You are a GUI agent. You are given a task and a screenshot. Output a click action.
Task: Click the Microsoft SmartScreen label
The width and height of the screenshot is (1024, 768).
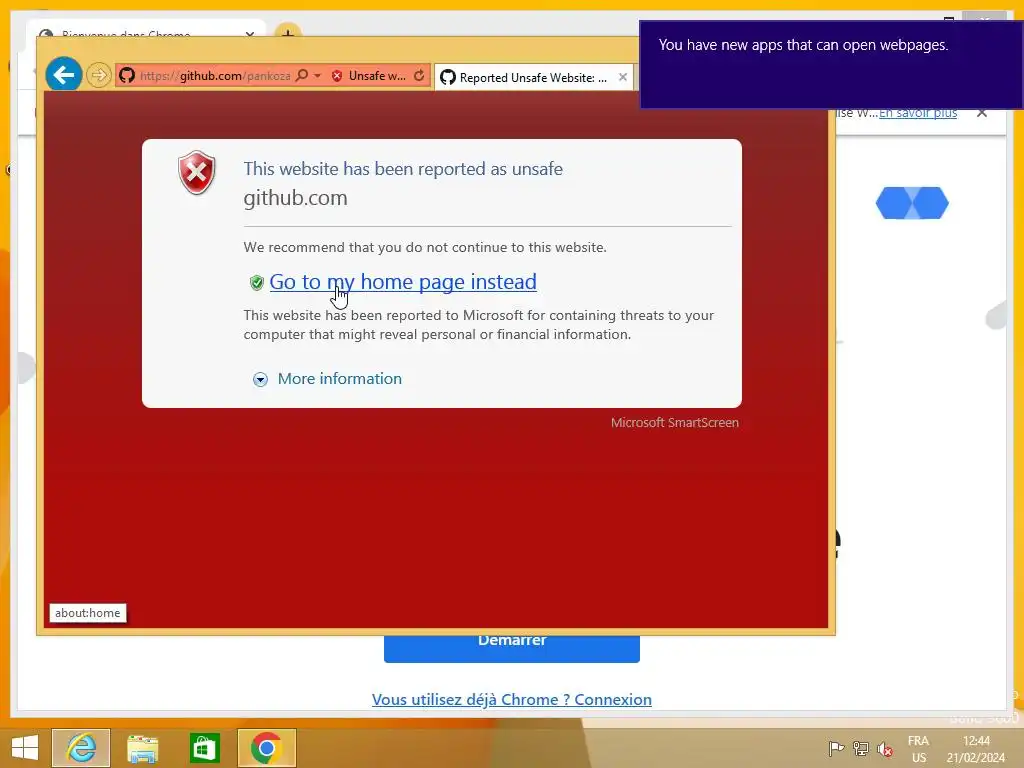tap(675, 423)
